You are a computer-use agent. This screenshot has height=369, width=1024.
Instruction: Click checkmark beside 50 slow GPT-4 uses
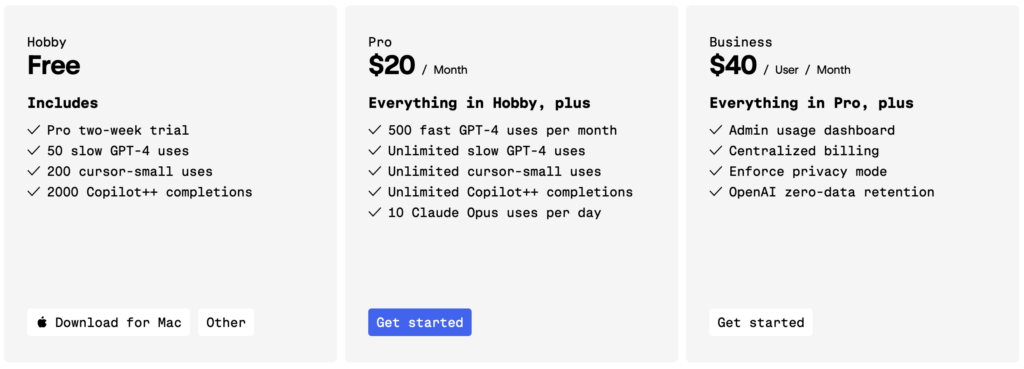34,151
